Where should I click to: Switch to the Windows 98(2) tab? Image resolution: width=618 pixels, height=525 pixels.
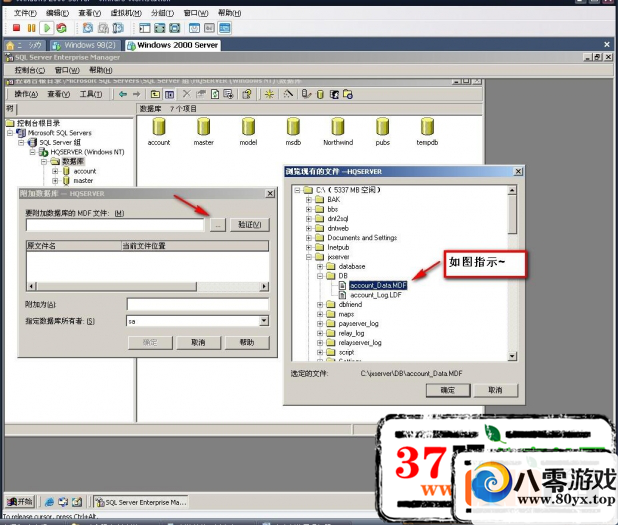[85, 45]
